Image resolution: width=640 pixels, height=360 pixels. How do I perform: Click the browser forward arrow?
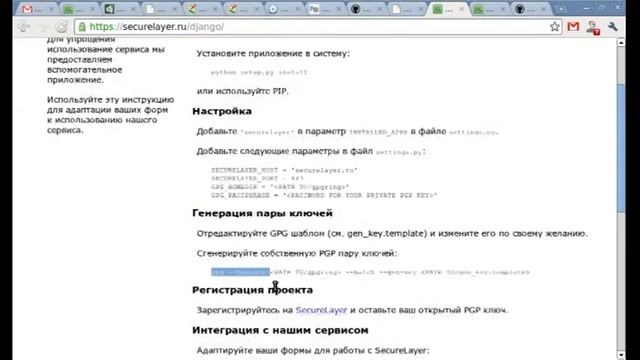43,27
